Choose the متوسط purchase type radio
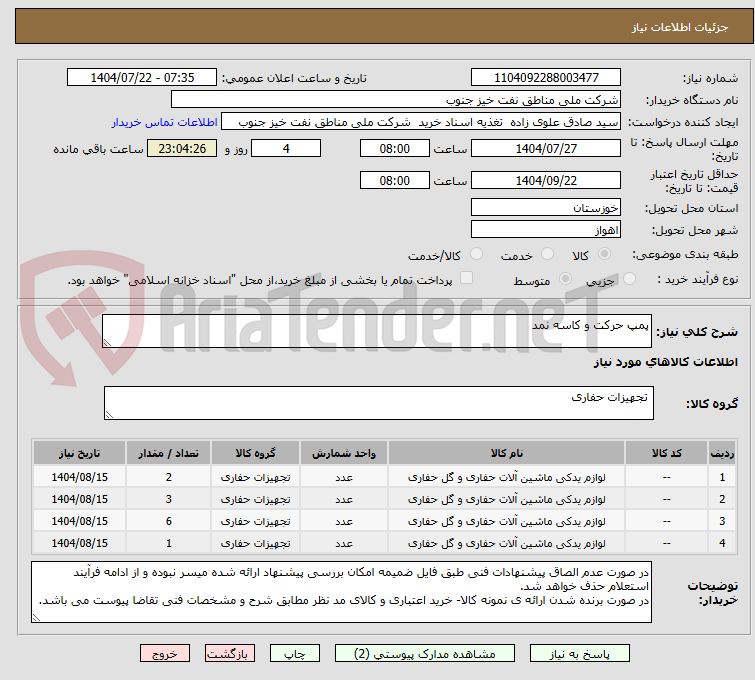 pyautogui.click(x=566, y=280)
